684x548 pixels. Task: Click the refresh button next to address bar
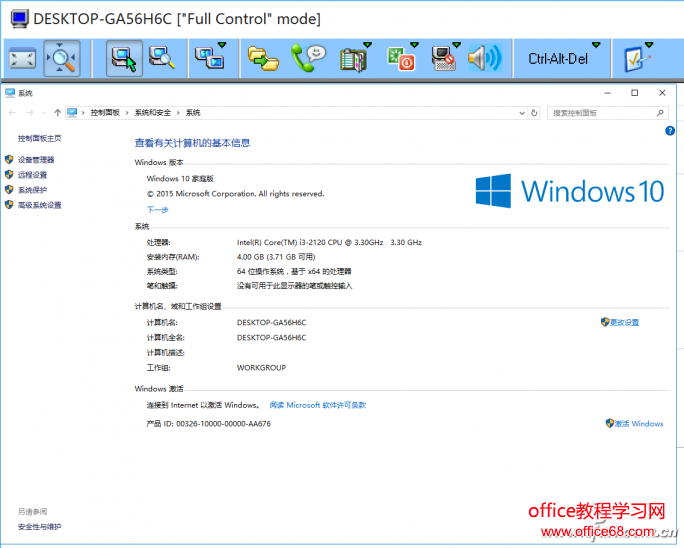534,113
